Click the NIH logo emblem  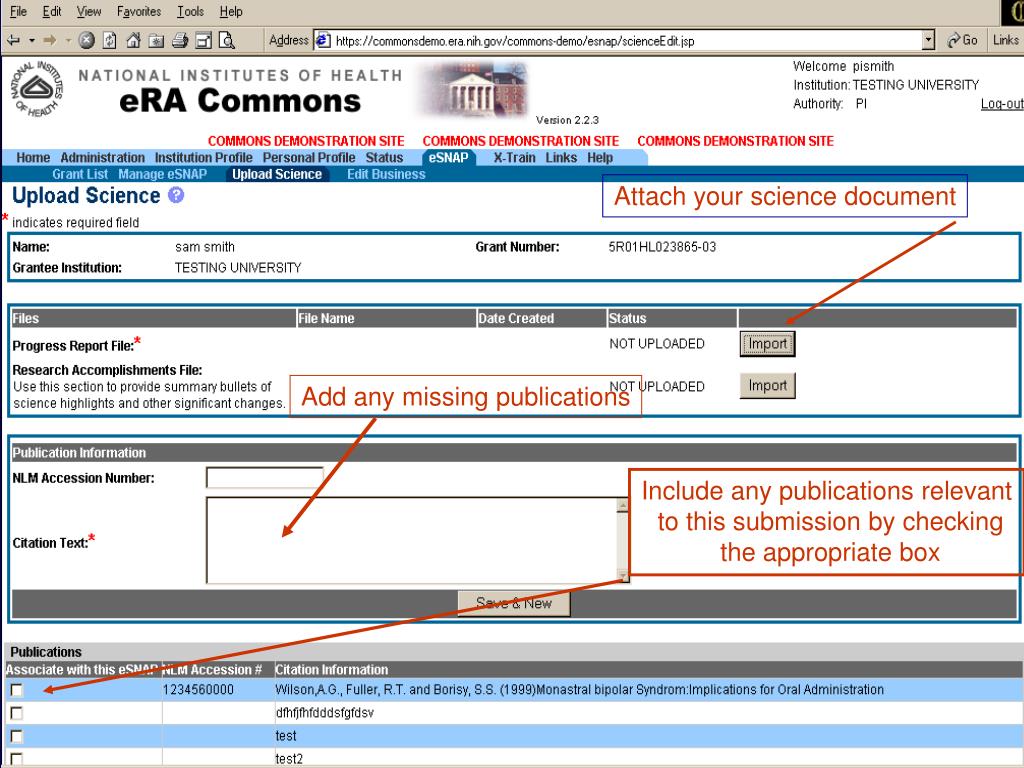(37, 89)
